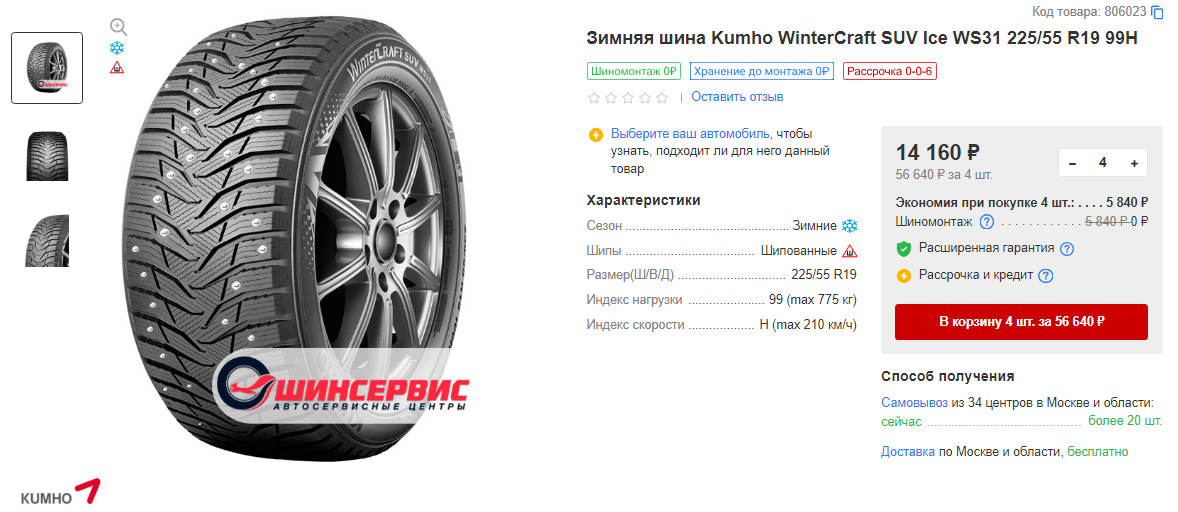Open Оставить отзыв link
This screenshot has width=1178, height=512.
pos(737,97)
